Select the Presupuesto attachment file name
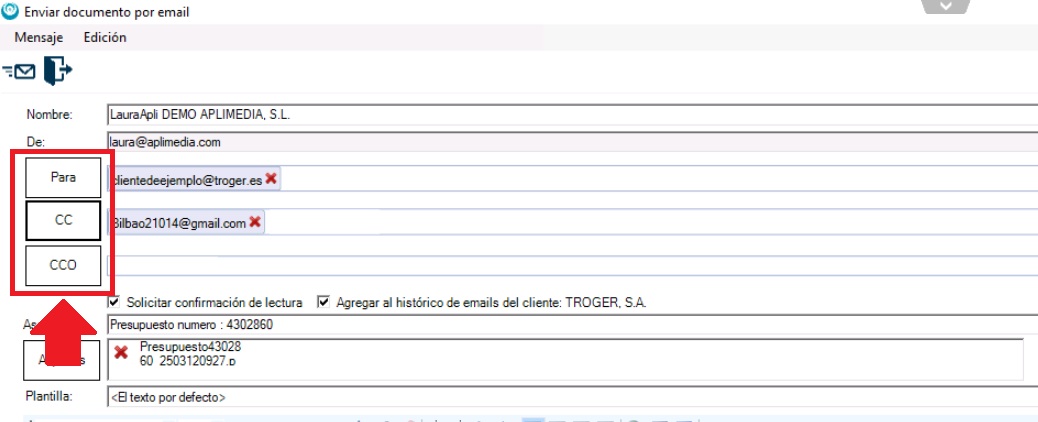 [x=190, y=353]
